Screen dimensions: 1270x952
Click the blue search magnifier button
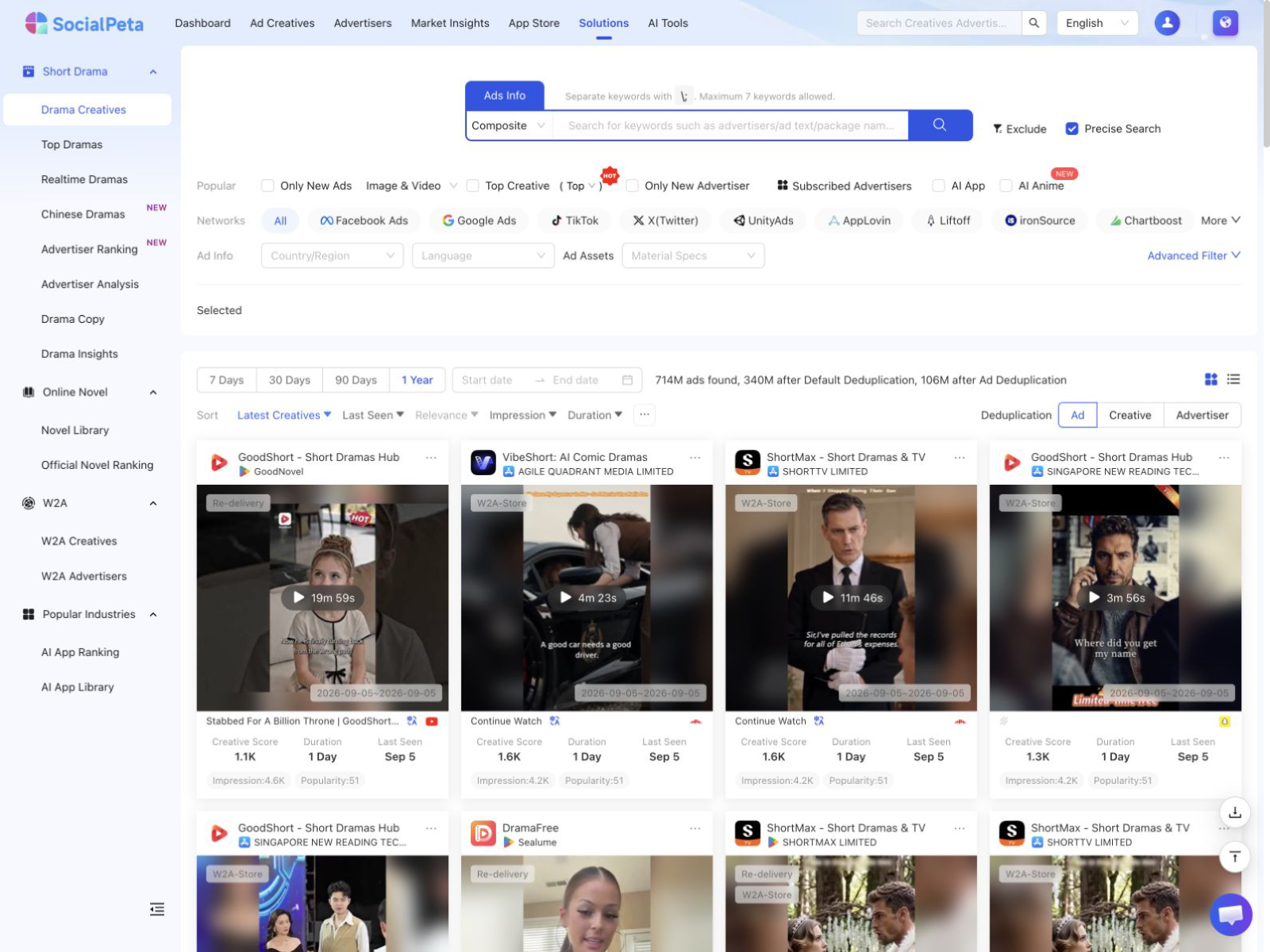940,125
